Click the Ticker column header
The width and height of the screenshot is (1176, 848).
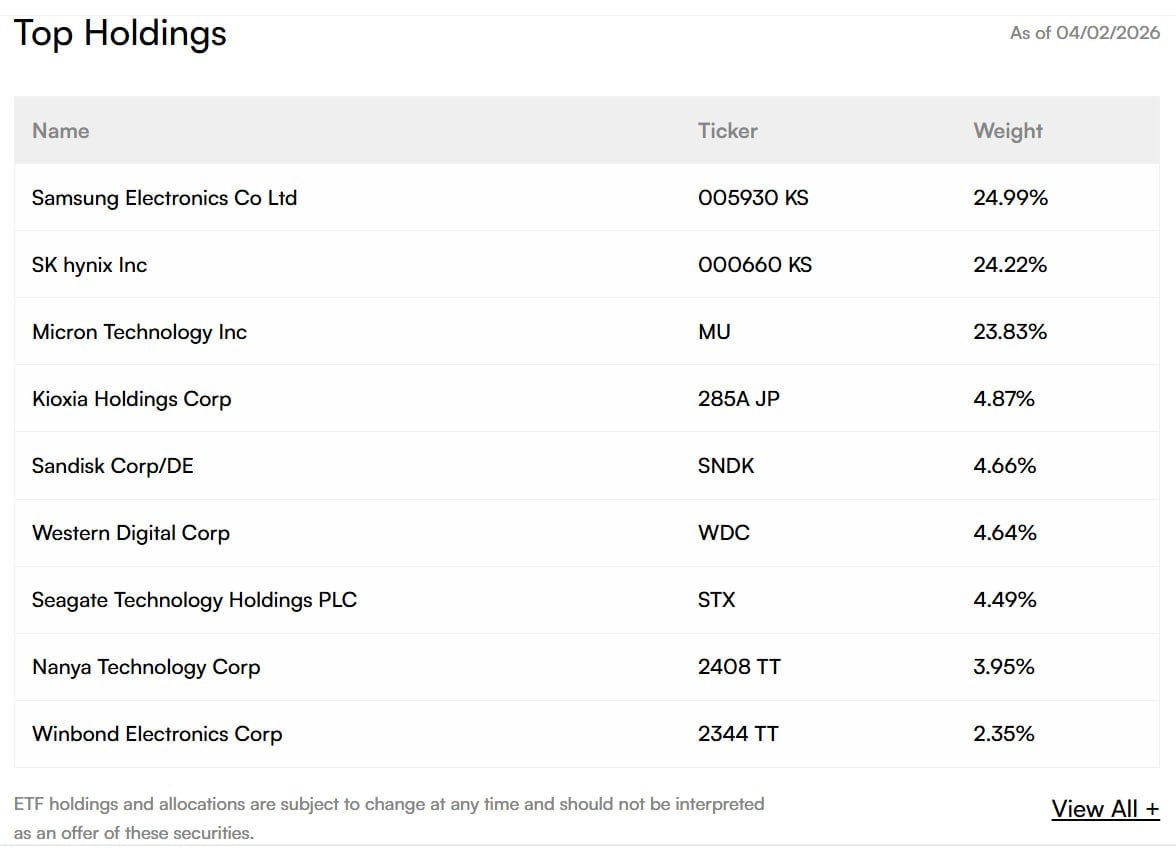pos(727,131)
